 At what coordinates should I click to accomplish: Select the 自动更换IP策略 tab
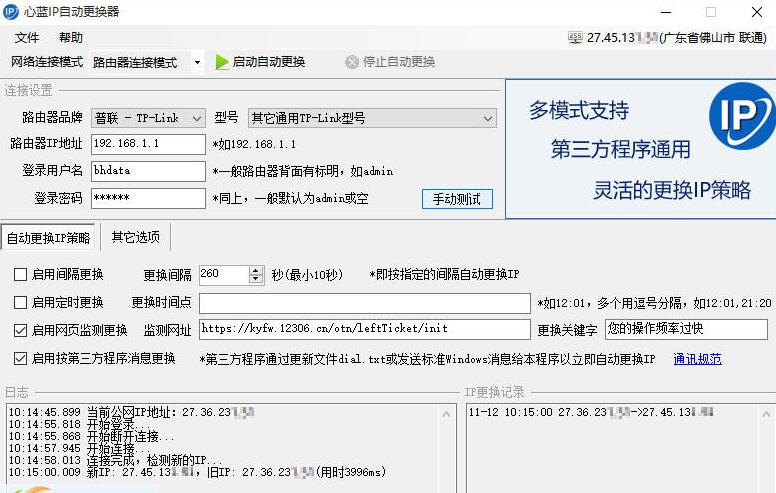[48, 238]
